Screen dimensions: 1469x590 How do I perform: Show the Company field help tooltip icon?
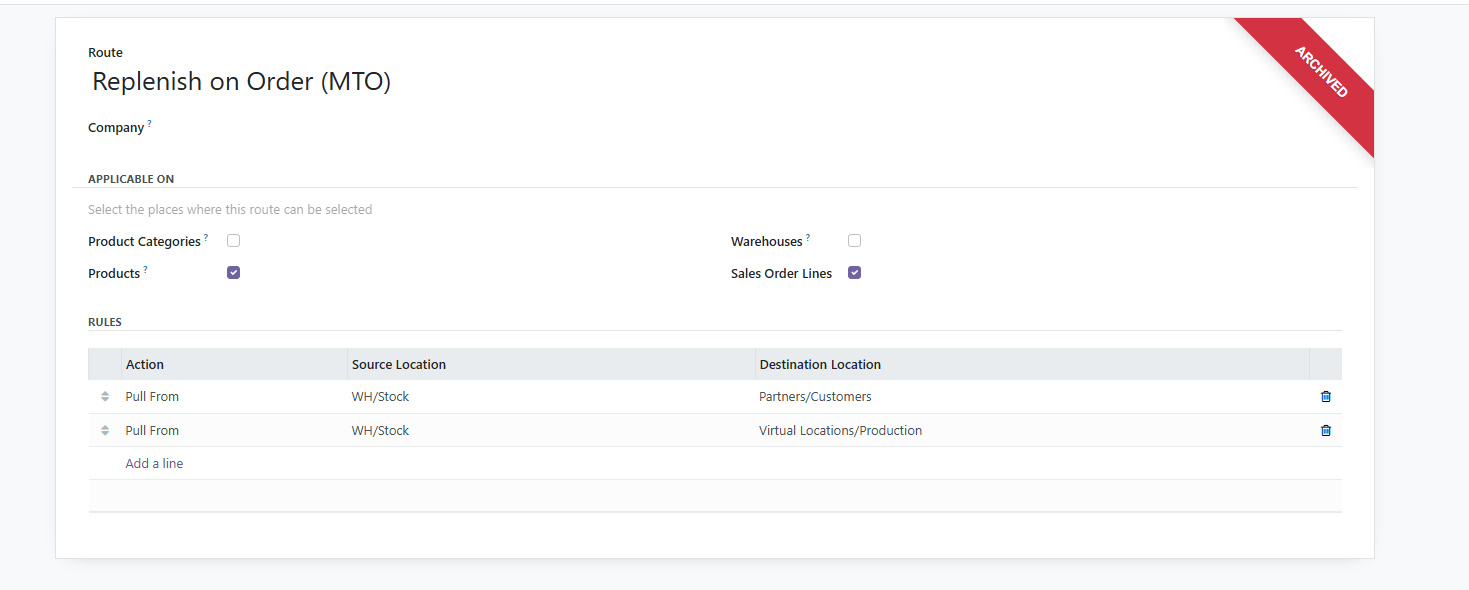pyautogui.click(x=150, y=123)
